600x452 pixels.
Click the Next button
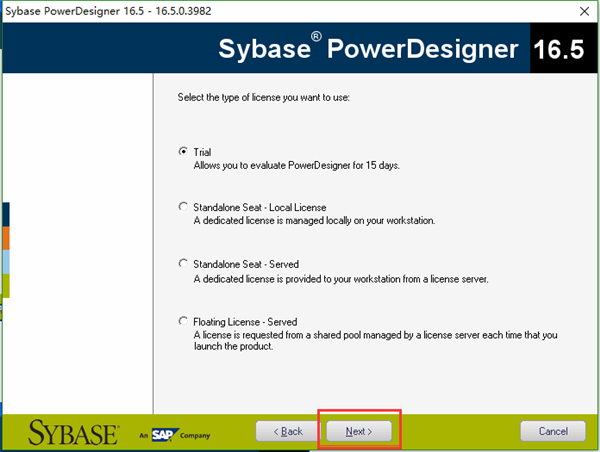(x=359, y=431)
